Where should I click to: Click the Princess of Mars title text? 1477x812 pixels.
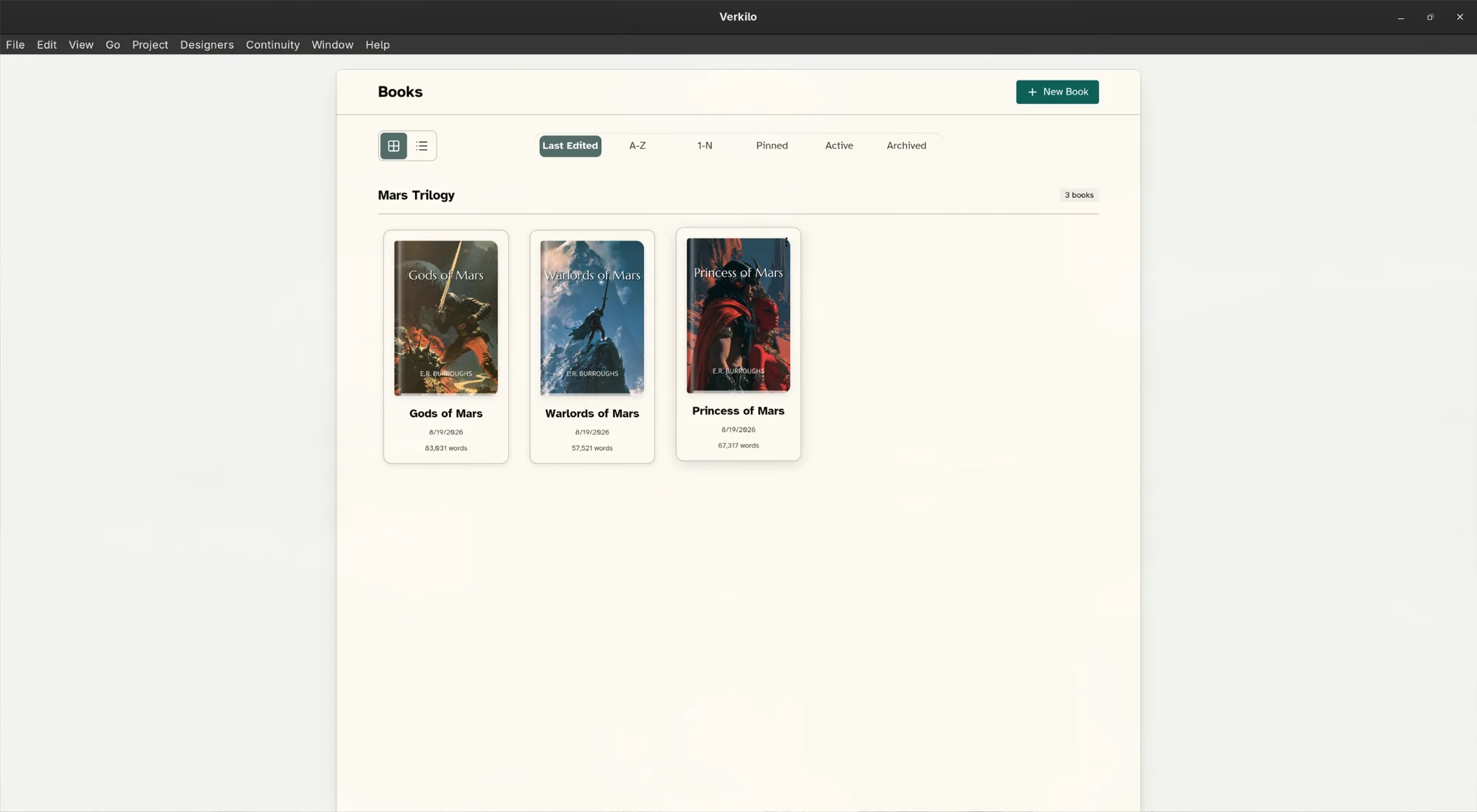[738, 410]
